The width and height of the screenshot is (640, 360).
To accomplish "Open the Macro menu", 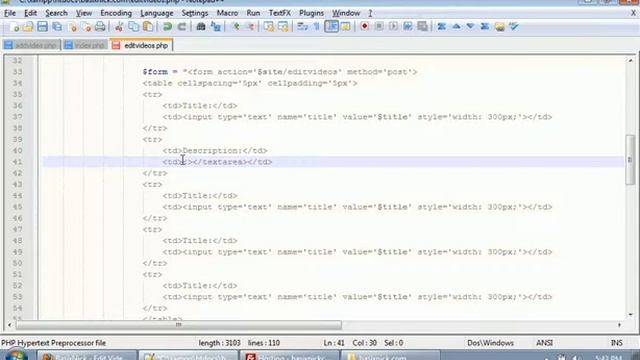I will click(227, 13).
